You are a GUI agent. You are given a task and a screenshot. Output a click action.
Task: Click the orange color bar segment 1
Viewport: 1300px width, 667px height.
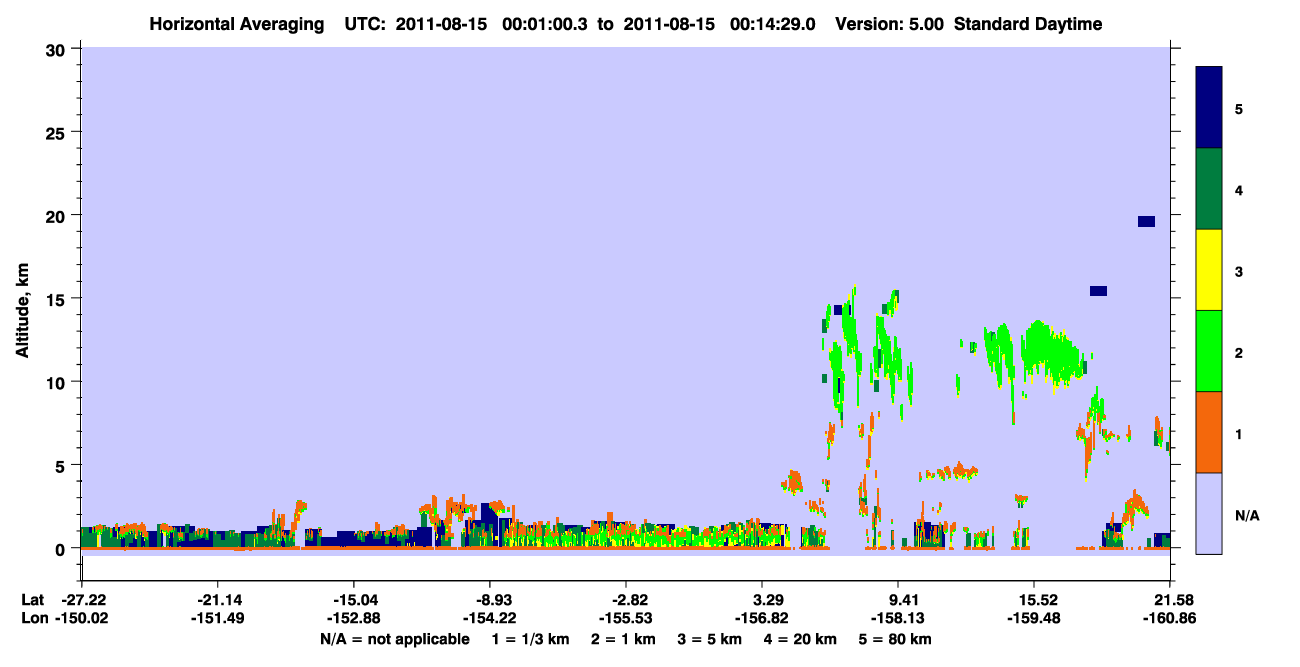1209,432
